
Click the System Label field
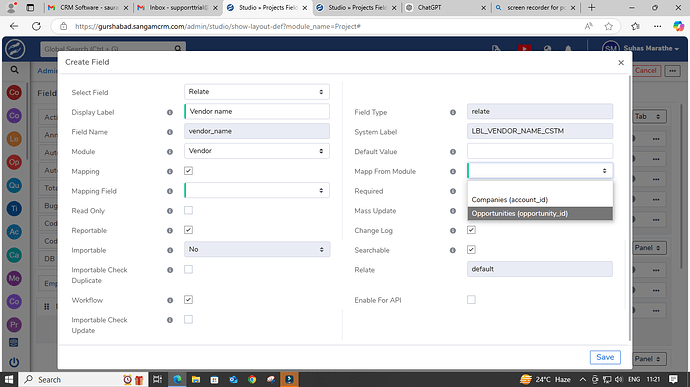(540, 131)
